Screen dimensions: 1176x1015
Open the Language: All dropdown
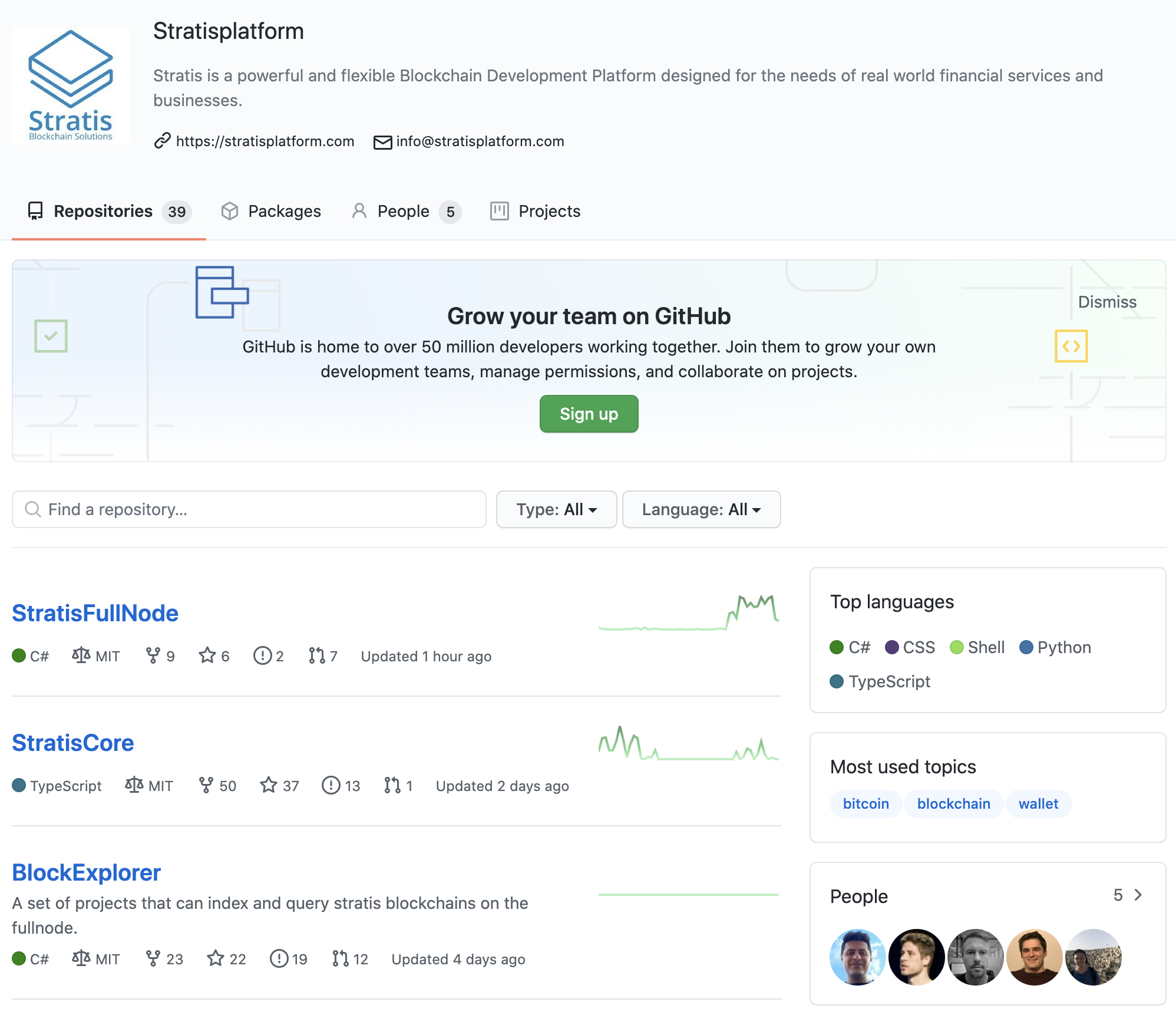[701, 509]
